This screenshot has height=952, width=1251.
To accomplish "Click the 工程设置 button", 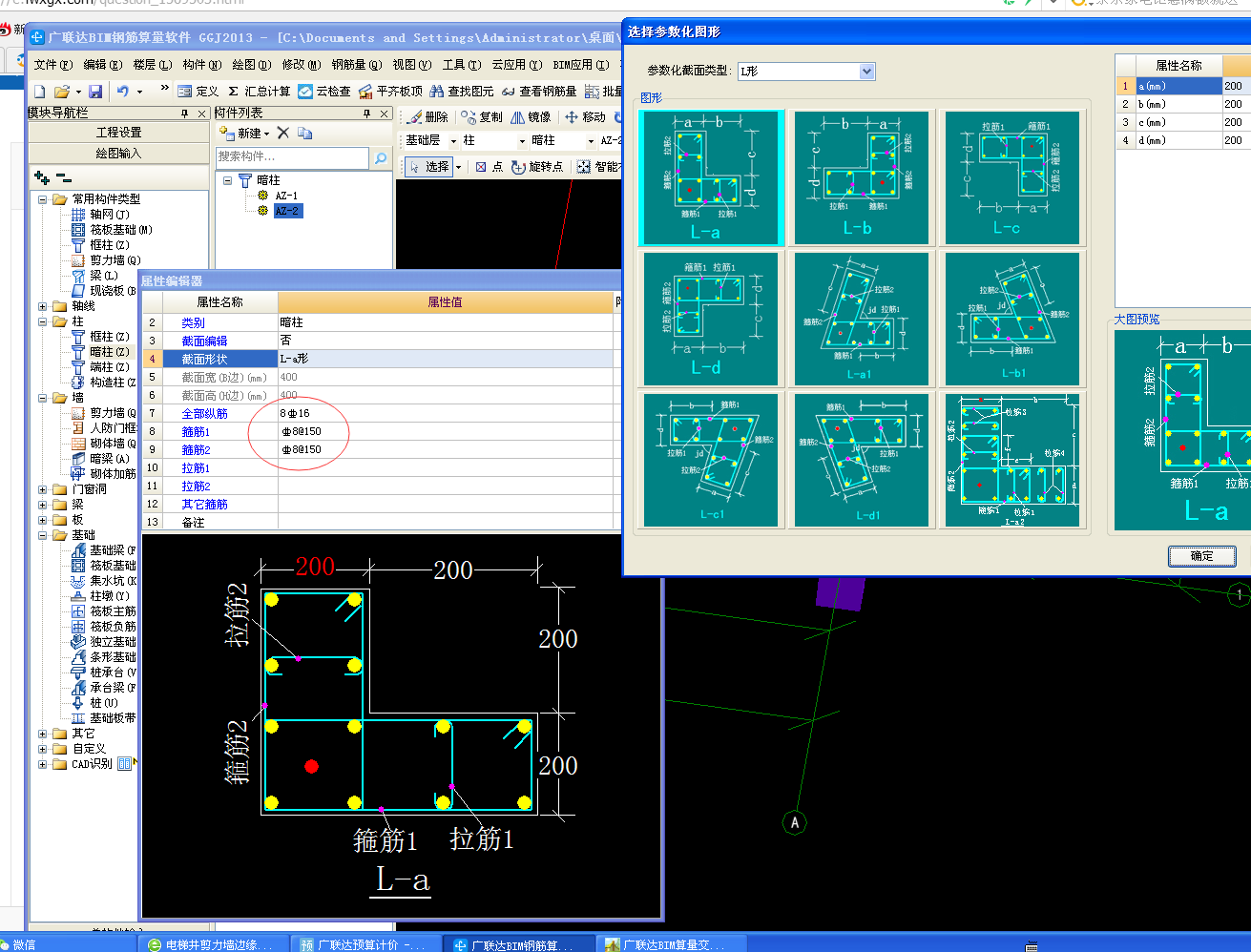I will [118, 133].
